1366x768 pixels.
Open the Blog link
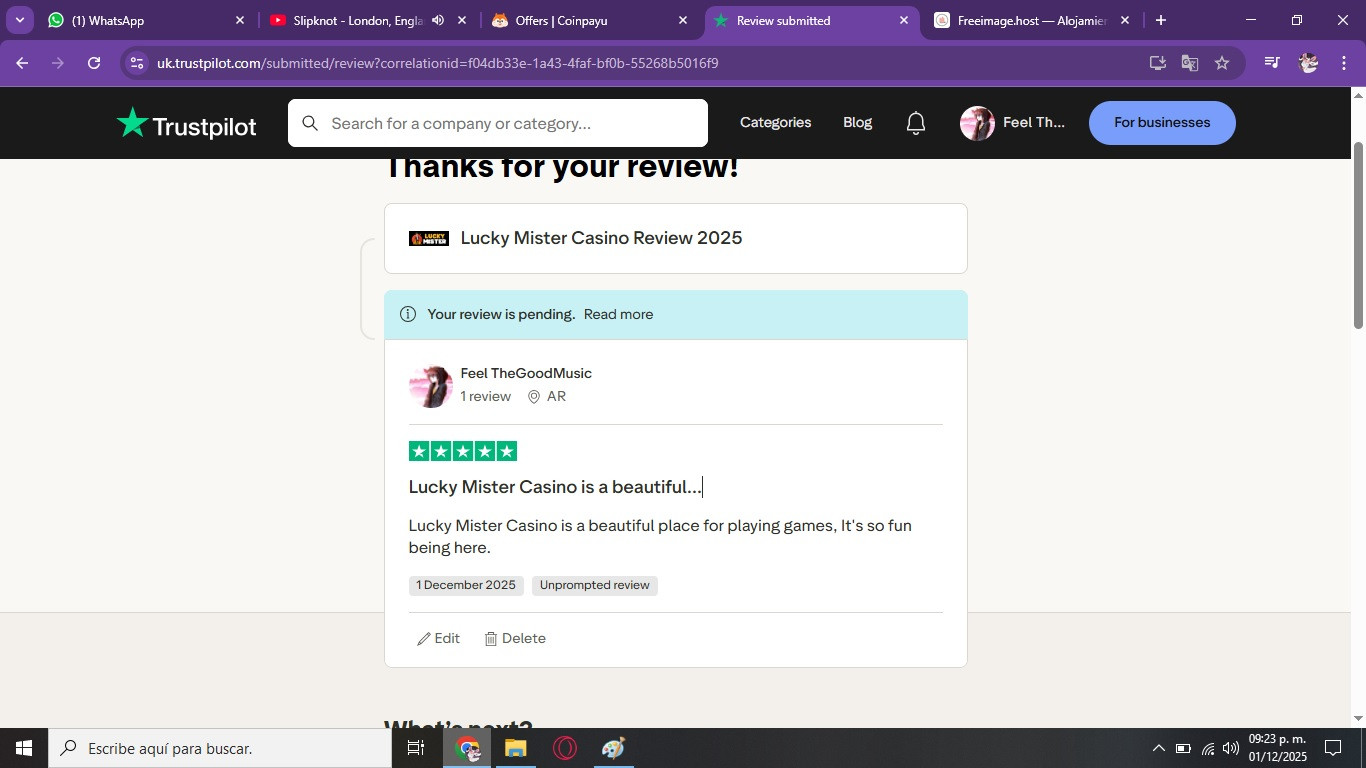pos(858,122)
